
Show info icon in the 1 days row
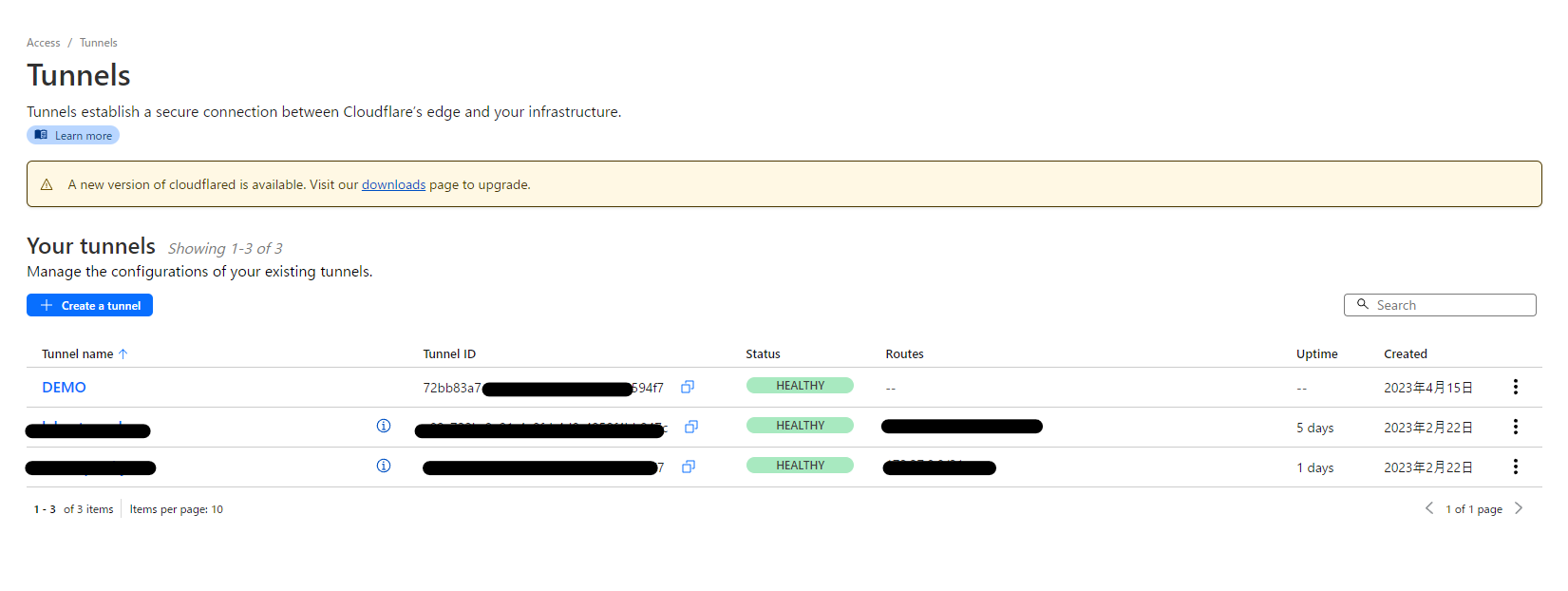pos(384,466)
